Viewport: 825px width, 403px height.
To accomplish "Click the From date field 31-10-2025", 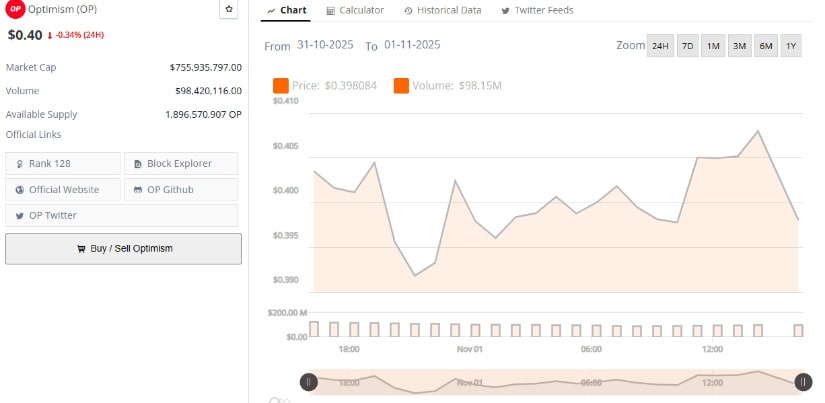I will [325, 45].
